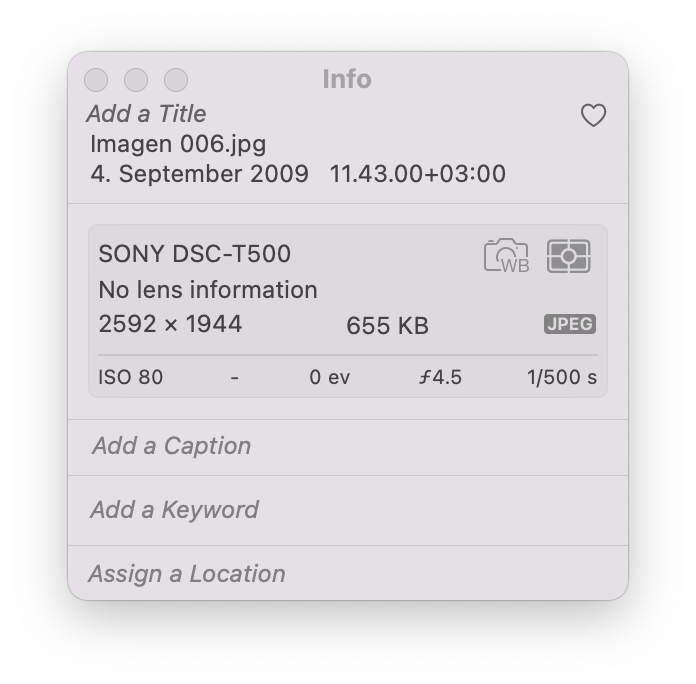Click the 655 KB file size
696x684 pixels.
pos(387,325)
